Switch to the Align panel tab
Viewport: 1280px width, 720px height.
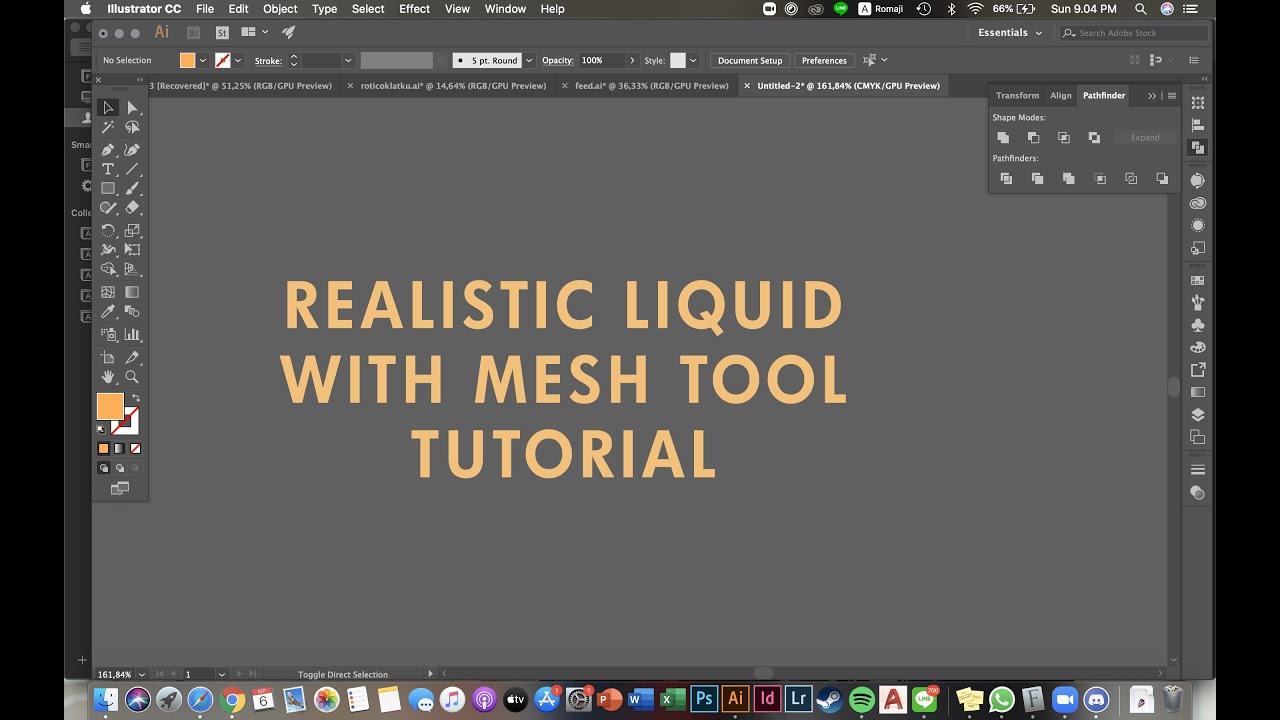(1061, 96)
